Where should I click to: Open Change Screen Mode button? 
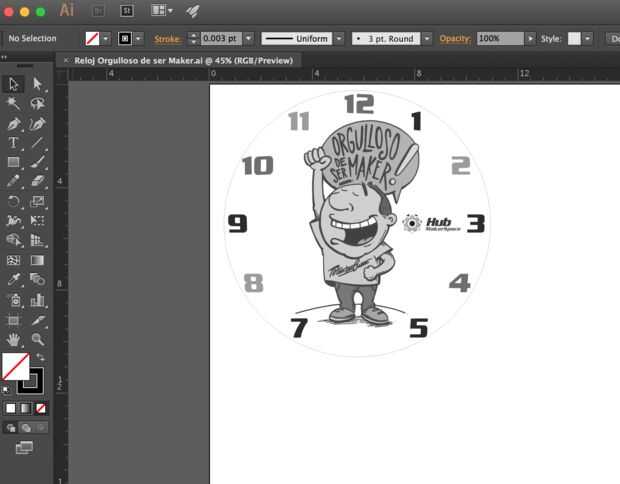[x=24, y=448]
